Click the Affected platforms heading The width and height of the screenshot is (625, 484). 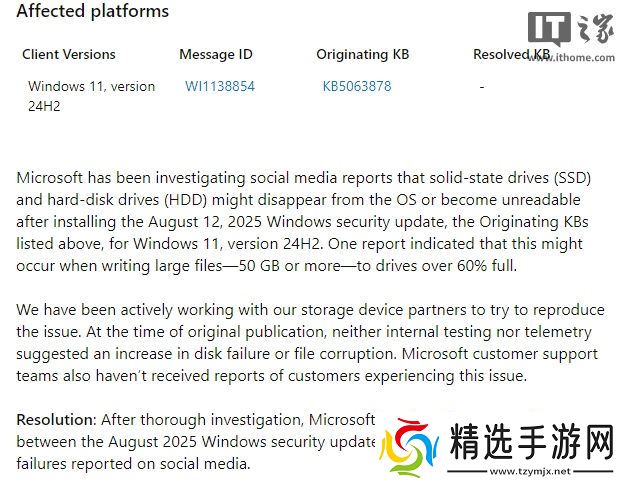tap(93, 12)
